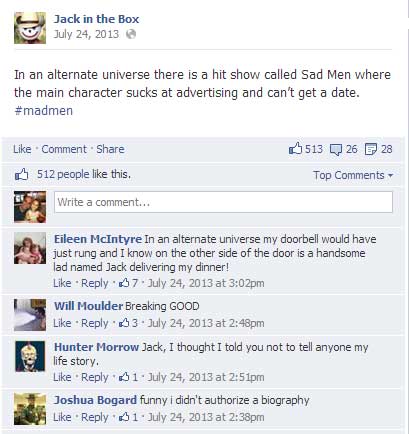The height and width of the screenshot is (434, 409).
Task: Open the timestamp on Joshua Bogard's comment
Action: pos(206,417)
